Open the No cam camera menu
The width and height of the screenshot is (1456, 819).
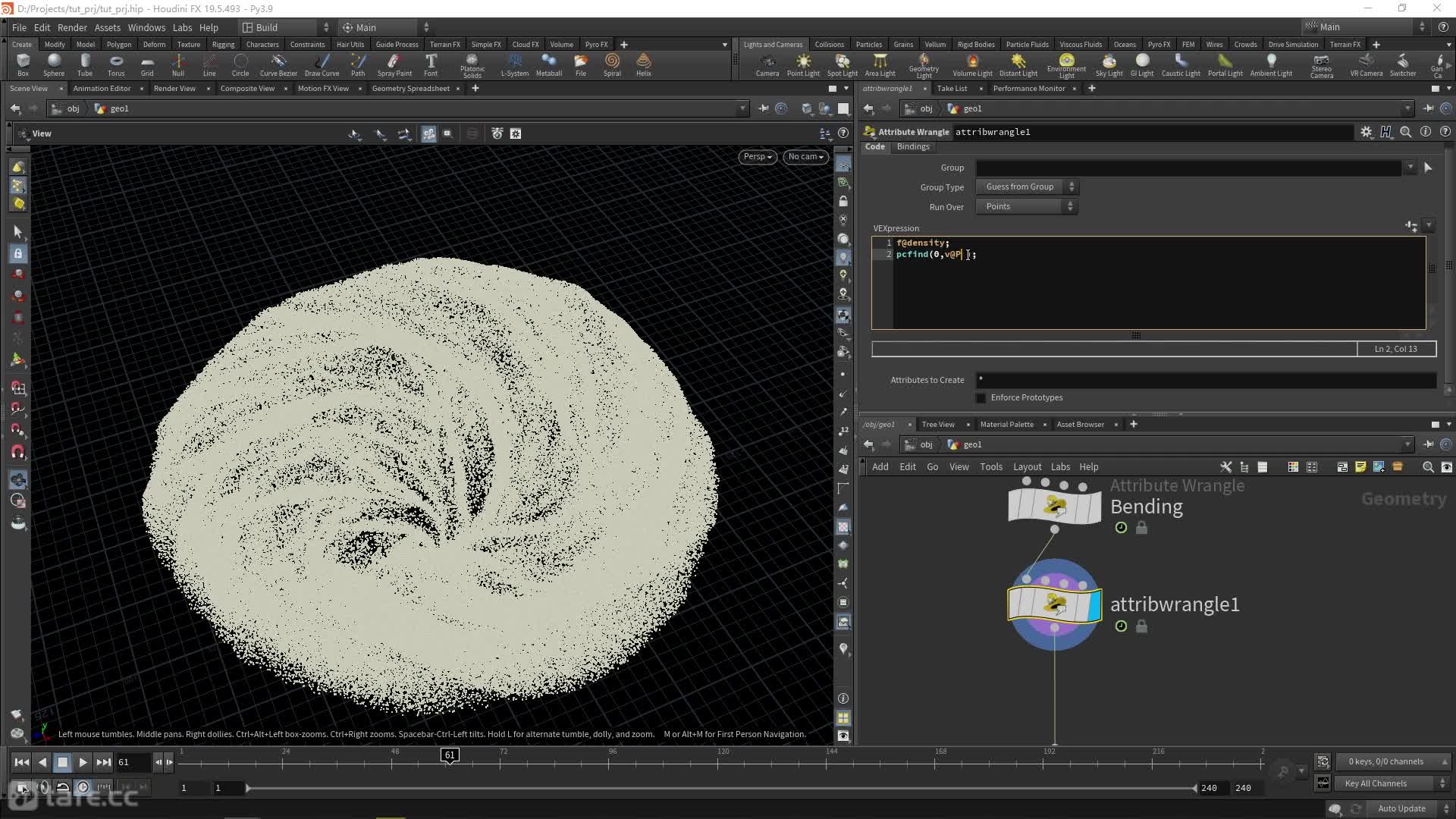(805, 157)
